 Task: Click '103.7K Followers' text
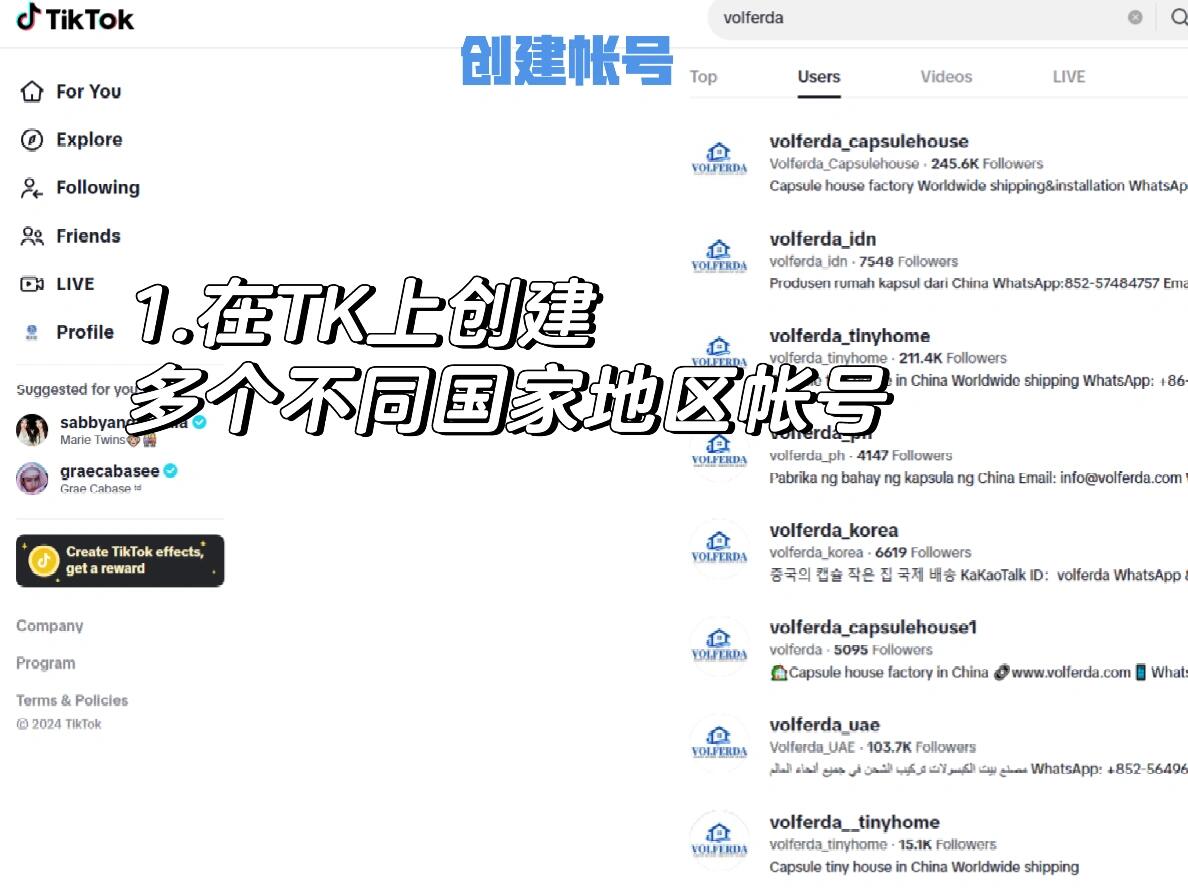click(921, 747)
